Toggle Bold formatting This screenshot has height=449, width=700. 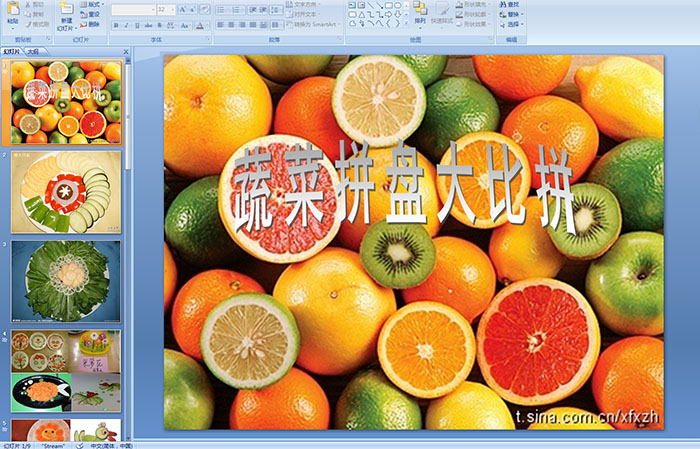[117, 25]
